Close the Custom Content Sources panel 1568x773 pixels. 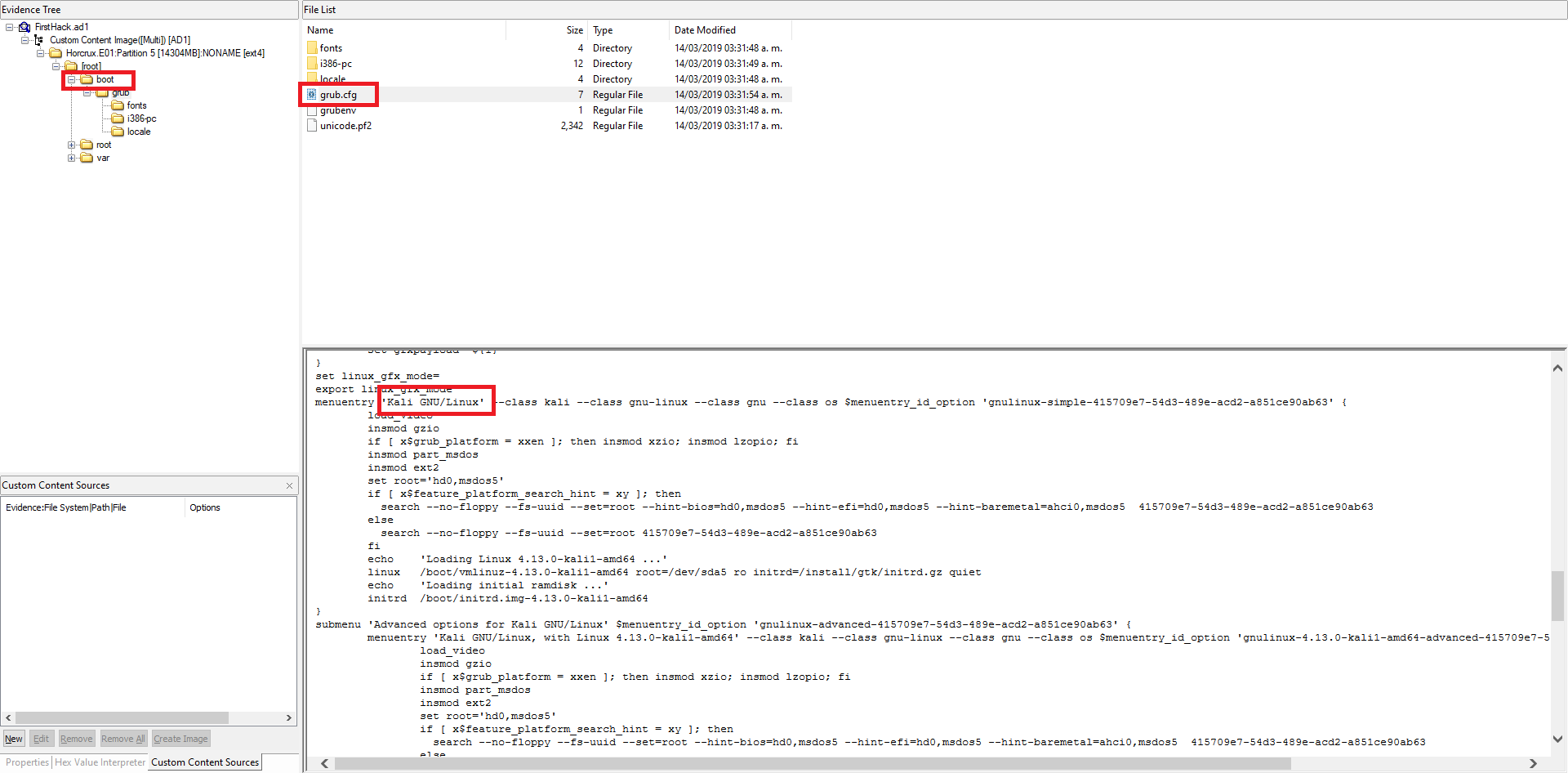(289, 485)
